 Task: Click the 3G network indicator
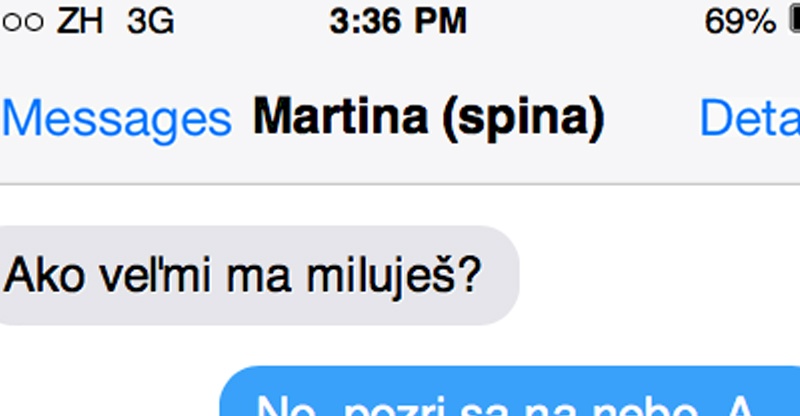(x=151, y=22)
